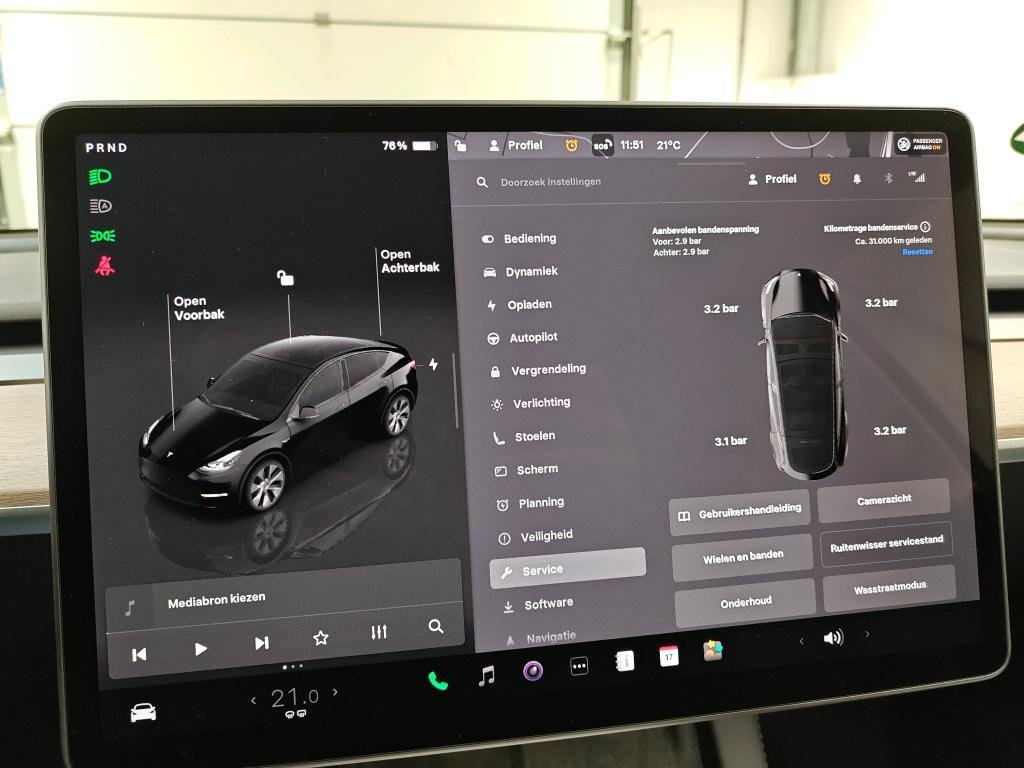The height and width of the screenshot is (768, 1024).
Task: Open the phone app in the dock
Action: point(438,680)
